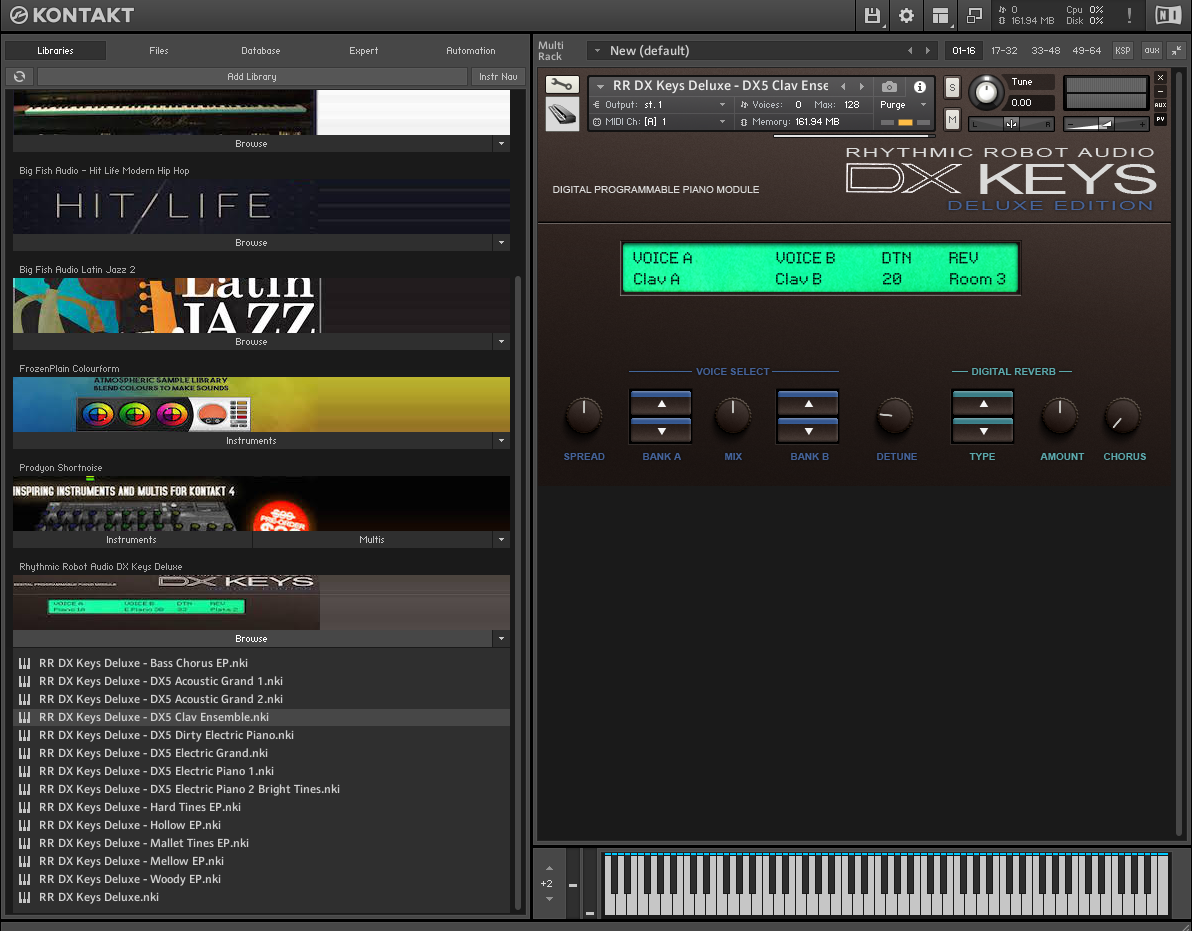Viewport: 1192px width, 931px height.
Task: Expand Latin Jazz 2 library options arrow
Action: click(x=501, y=341)
